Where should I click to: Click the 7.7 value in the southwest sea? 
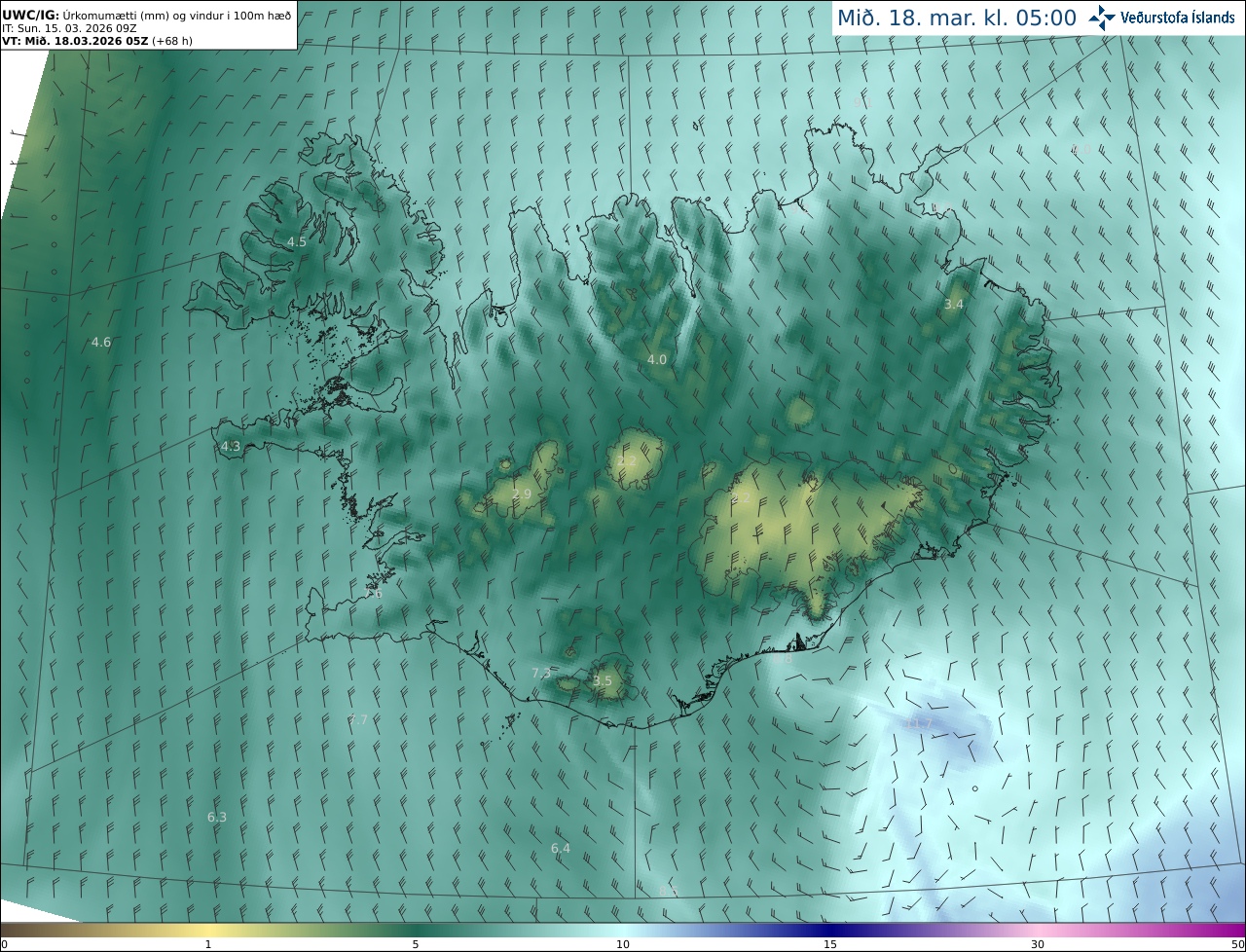(358, 719)
